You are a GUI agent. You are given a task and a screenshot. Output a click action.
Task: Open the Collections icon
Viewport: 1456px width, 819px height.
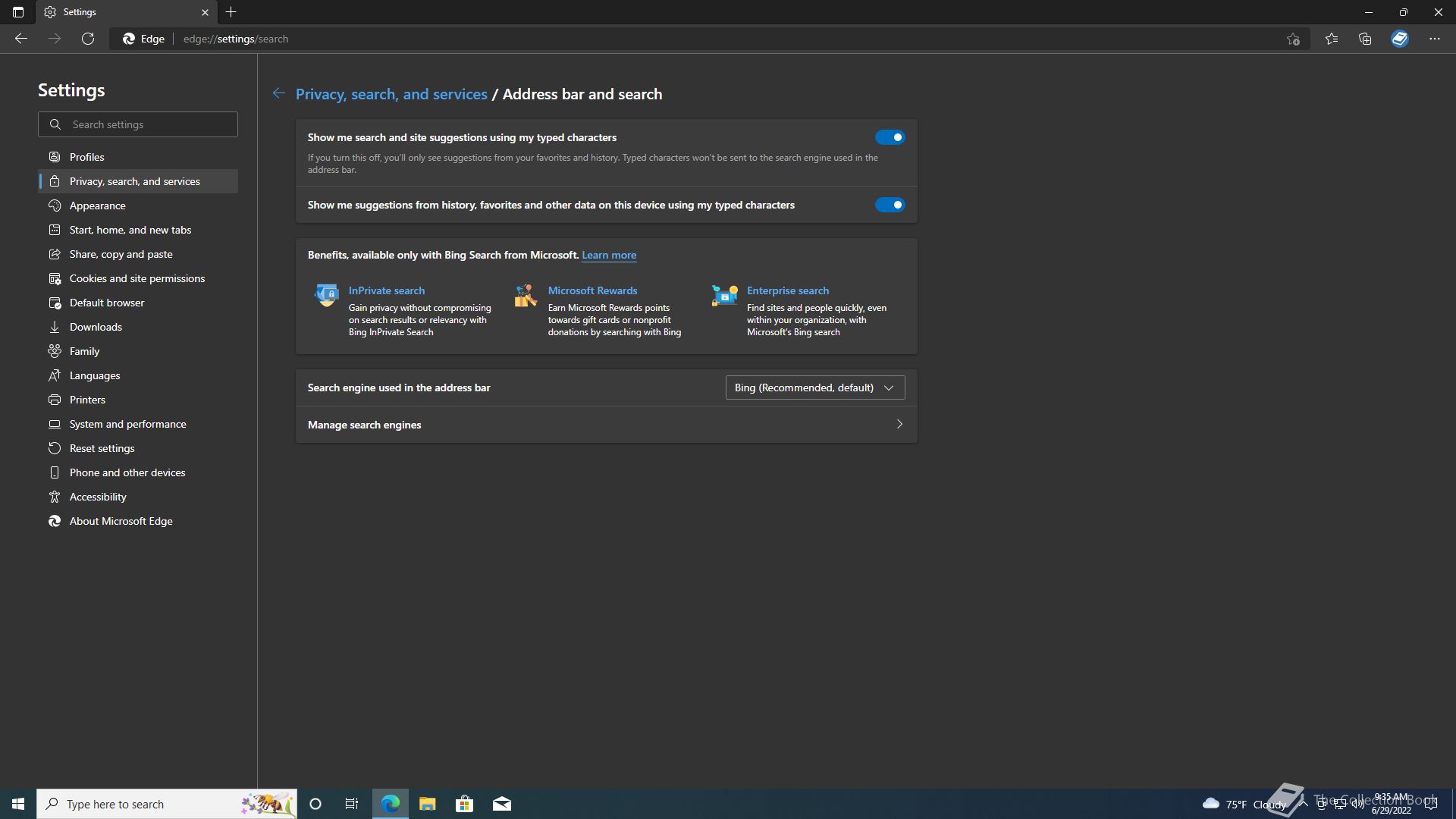coord(1365,39)
